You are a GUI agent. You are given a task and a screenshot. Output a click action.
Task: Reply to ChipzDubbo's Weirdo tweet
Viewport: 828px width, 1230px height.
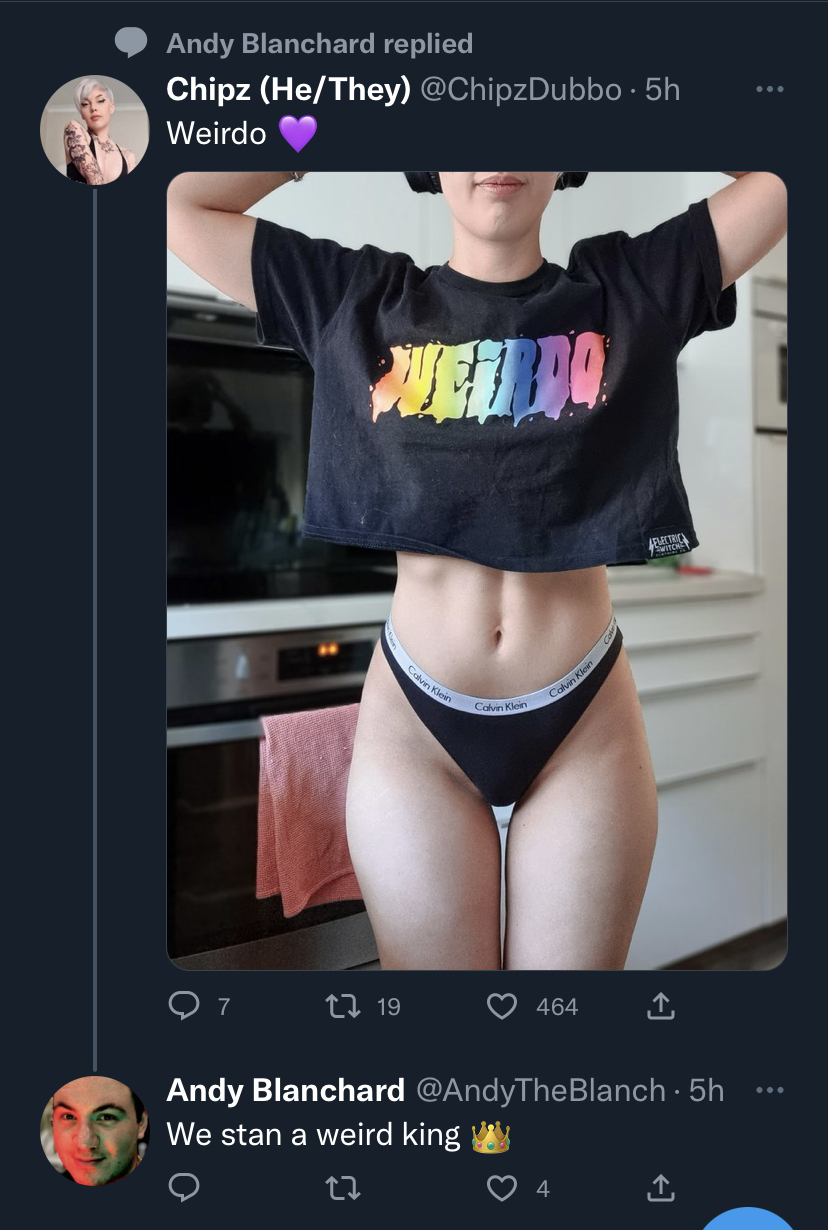[184, 1007]
